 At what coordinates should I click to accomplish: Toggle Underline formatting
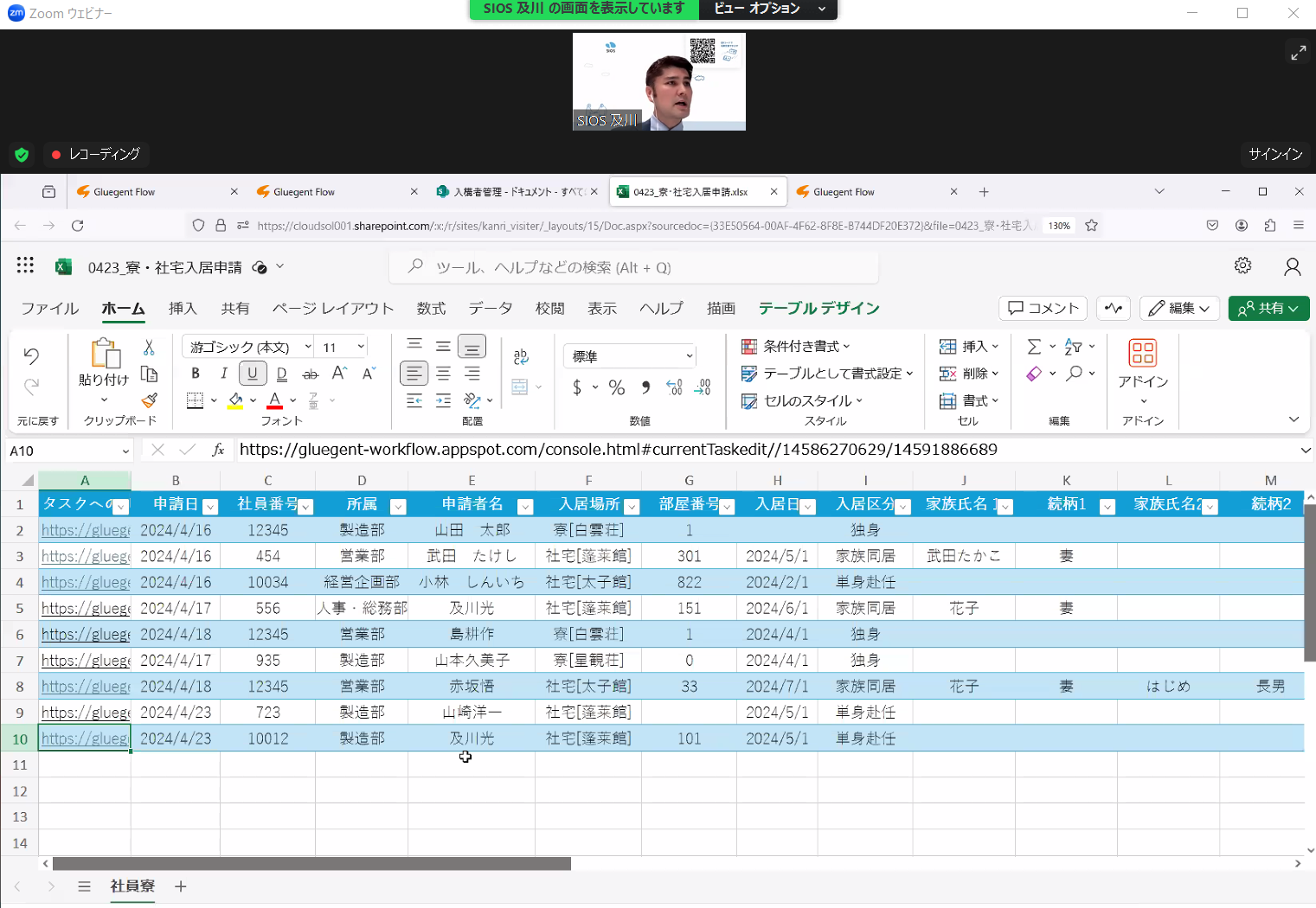click(x=253, y=374)
